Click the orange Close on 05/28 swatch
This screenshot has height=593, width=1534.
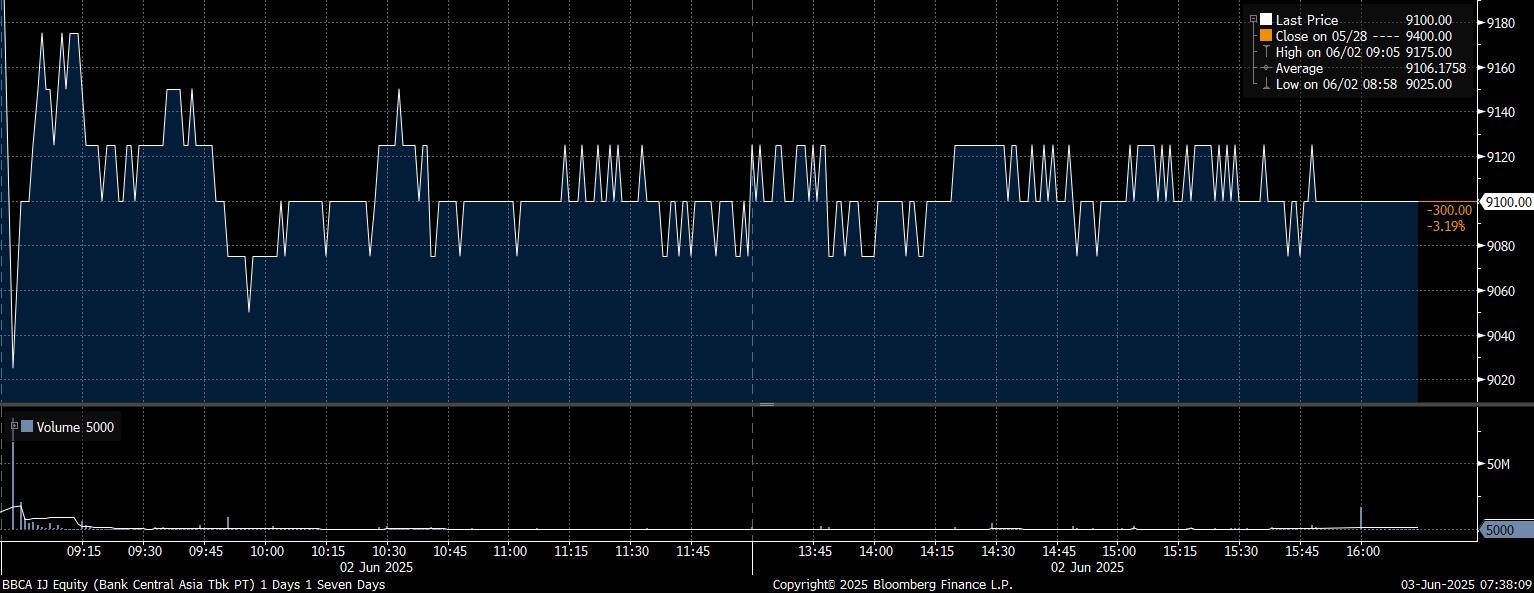pos(1266,35)
